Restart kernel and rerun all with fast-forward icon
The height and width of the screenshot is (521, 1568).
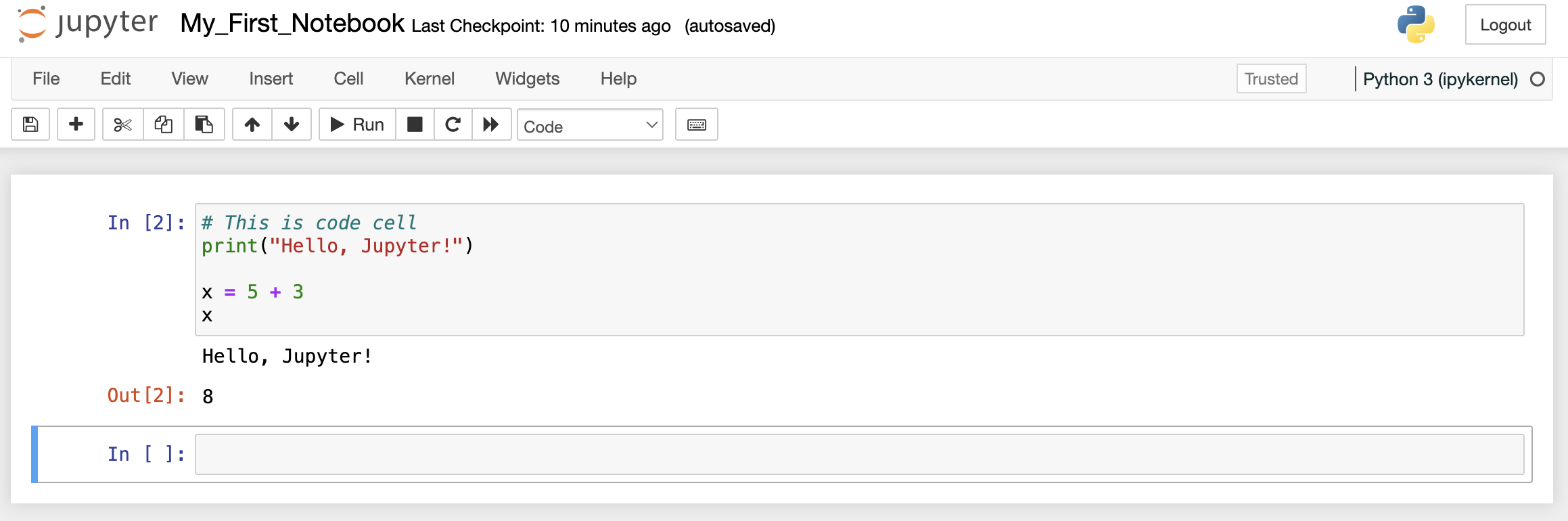(x=491, y=124)
